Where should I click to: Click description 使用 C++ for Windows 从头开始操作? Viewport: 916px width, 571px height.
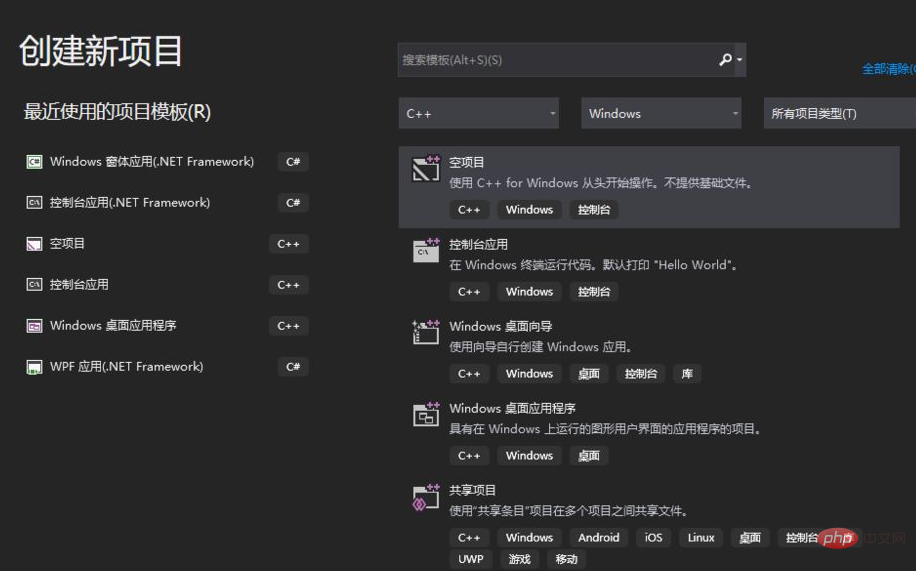point(602,183)
